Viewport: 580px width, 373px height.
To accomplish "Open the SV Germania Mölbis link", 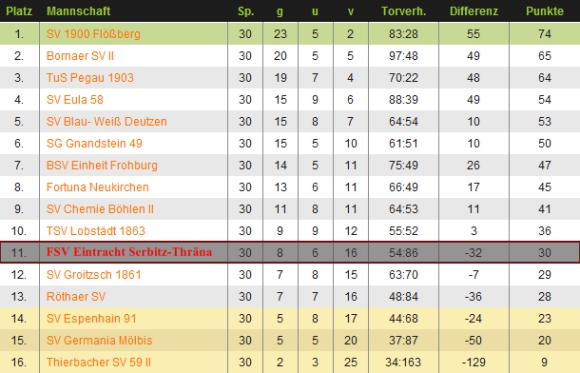I will tap(99, 340).
